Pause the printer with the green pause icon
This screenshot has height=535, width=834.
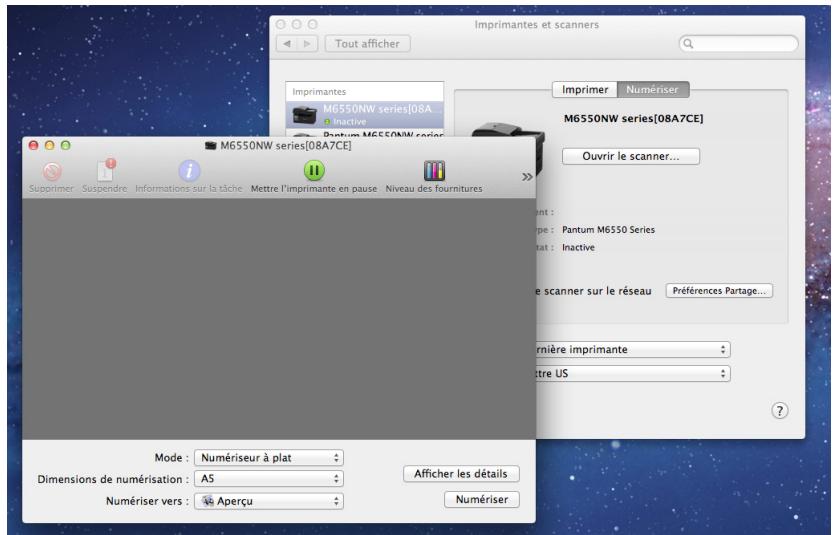315,172
